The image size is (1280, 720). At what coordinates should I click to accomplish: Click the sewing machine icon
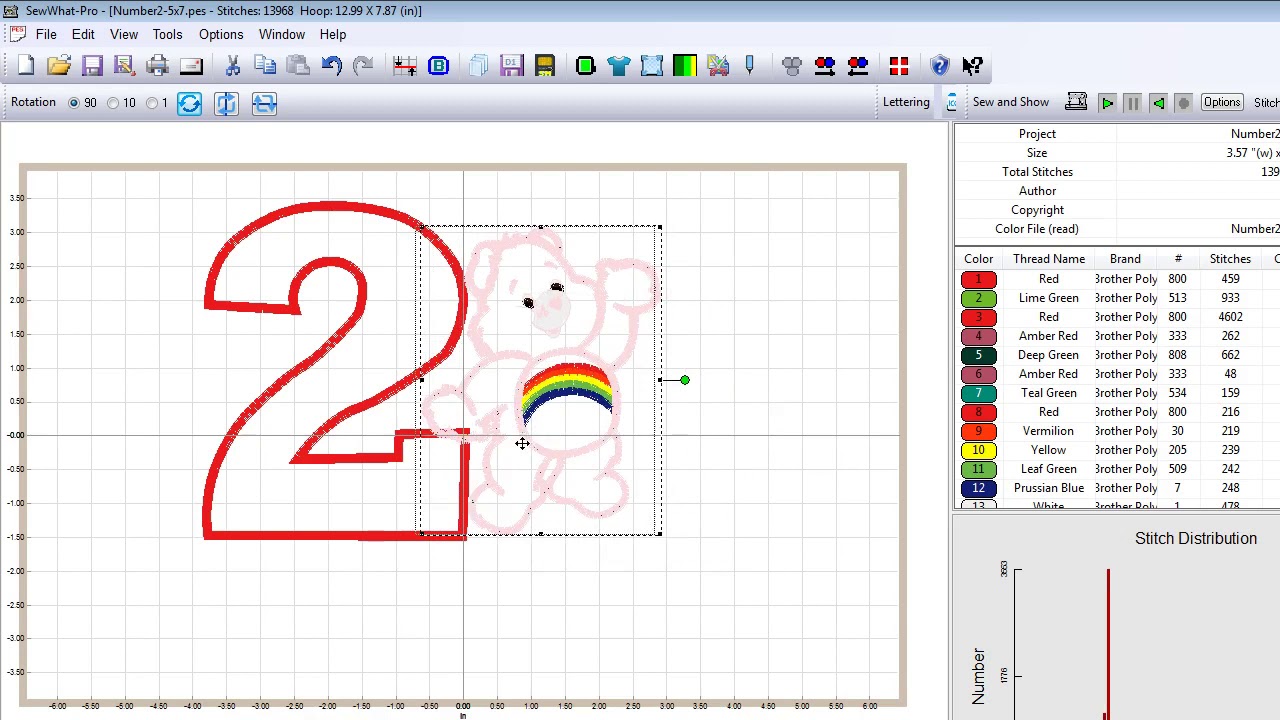tap(1076, 102)
